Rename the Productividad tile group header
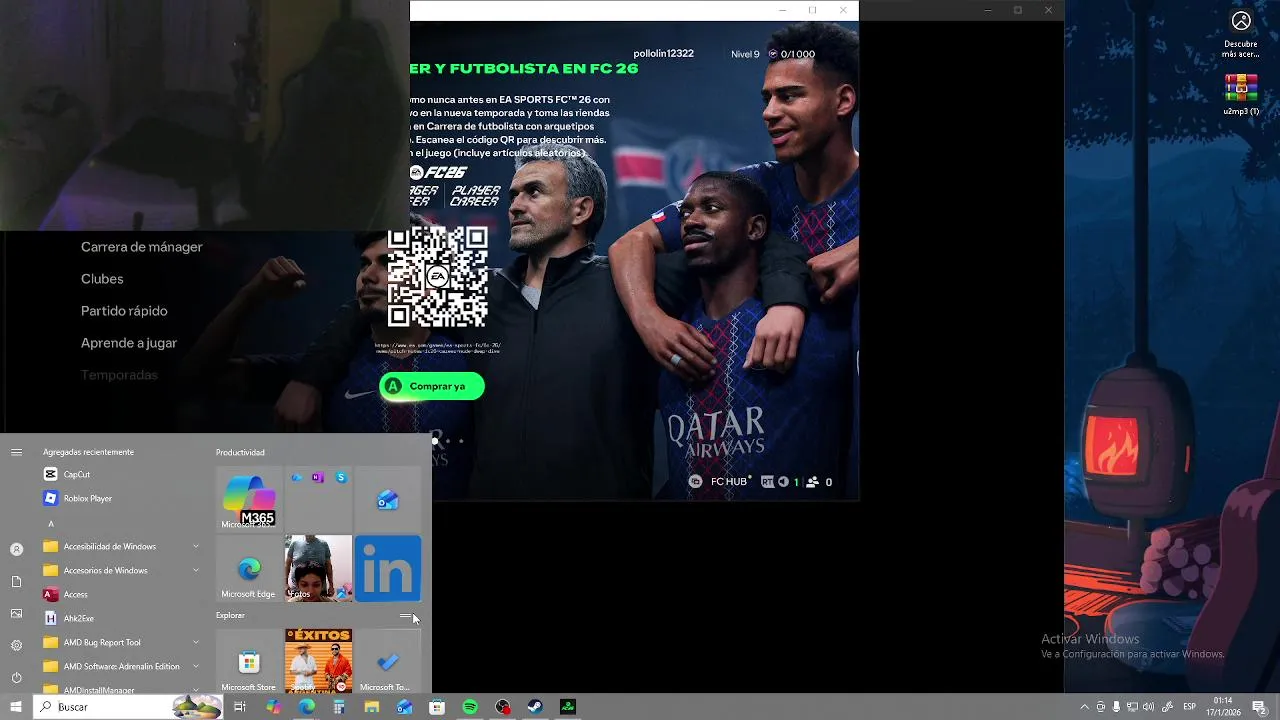 tap(240, 452)
